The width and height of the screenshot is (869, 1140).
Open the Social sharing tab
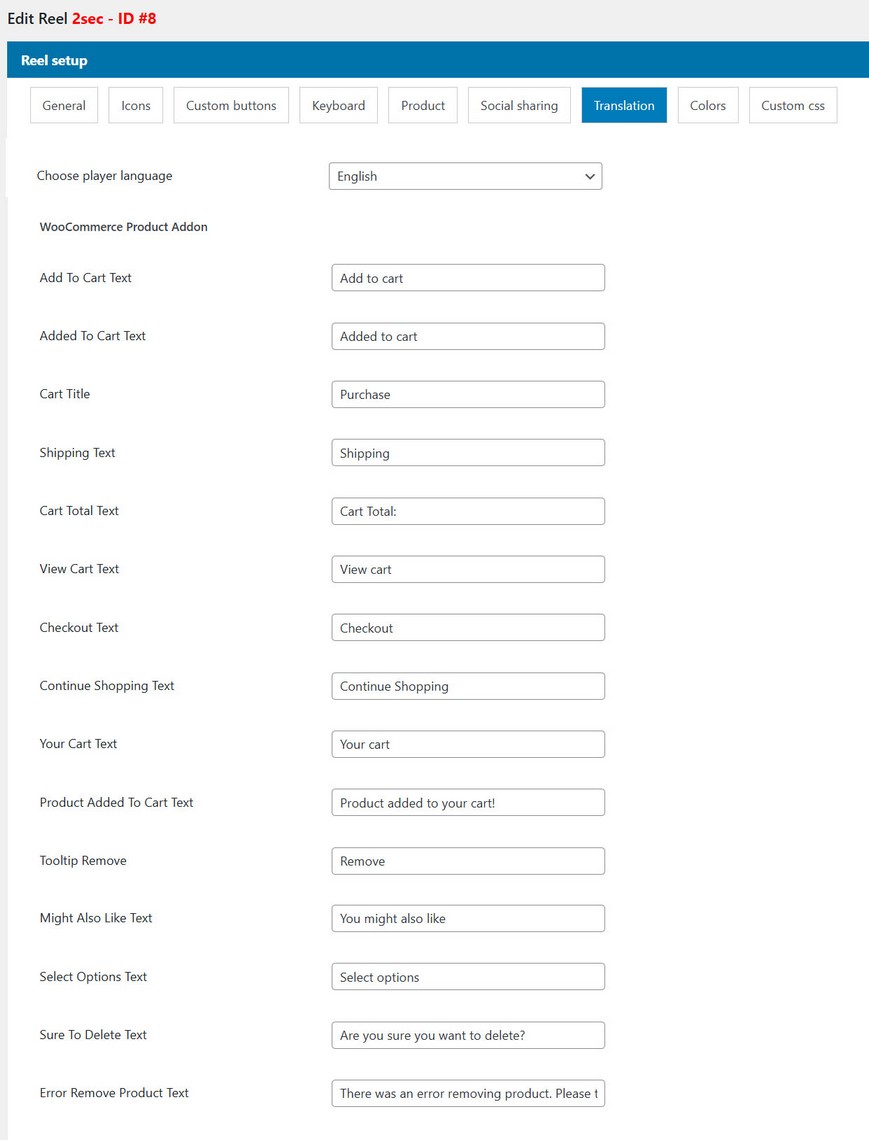coord(519,105)
